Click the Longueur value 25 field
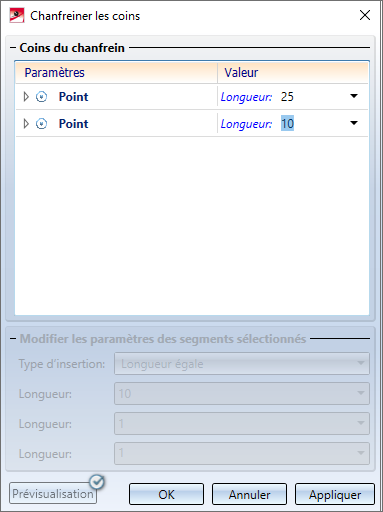This screenshot has width=383, height=512. (287, 97)
